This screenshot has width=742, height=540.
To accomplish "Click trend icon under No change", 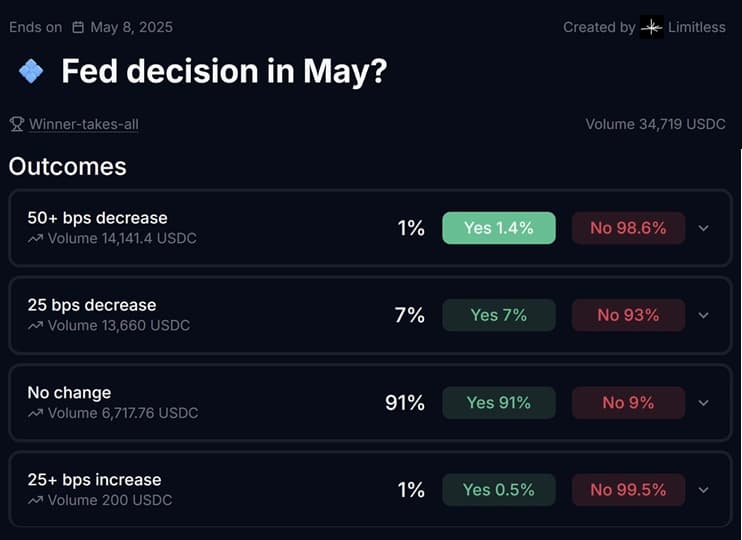I will (x=35, y=413).
